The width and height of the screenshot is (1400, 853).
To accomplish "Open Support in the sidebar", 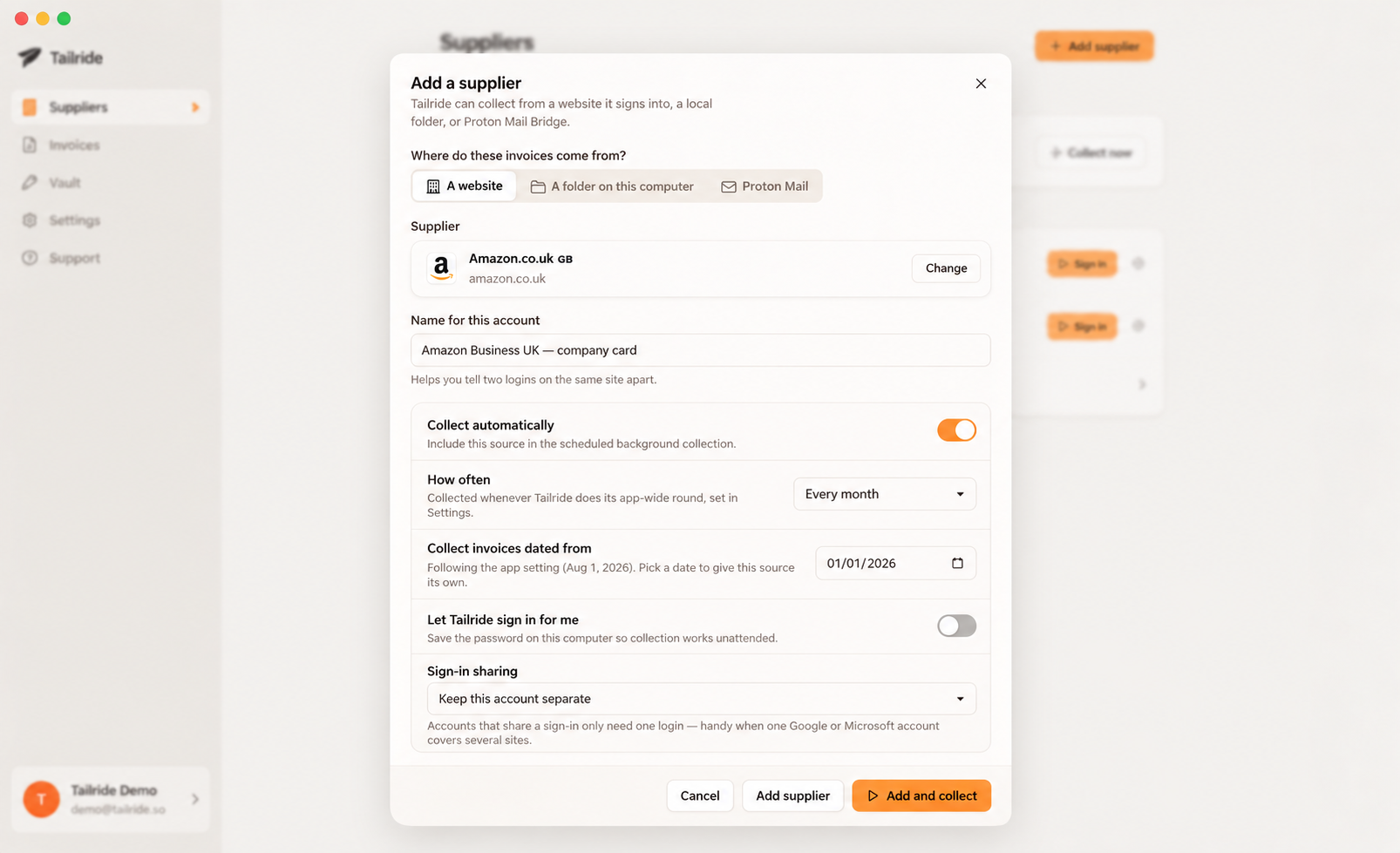I will [x=111, y=258].
